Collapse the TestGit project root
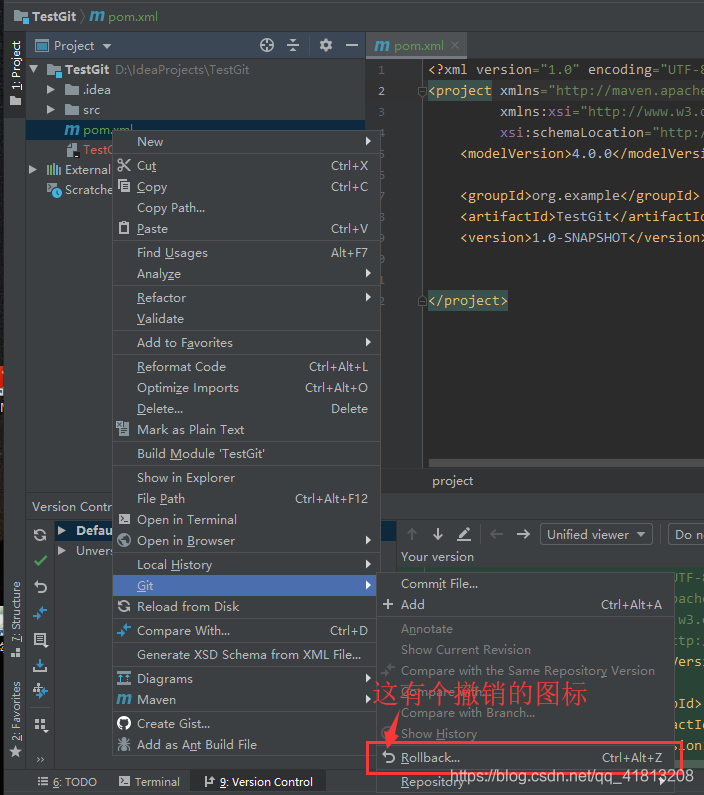Image resolution: width=704 pixels, height=795 pixels. click(x=34, y=69)
